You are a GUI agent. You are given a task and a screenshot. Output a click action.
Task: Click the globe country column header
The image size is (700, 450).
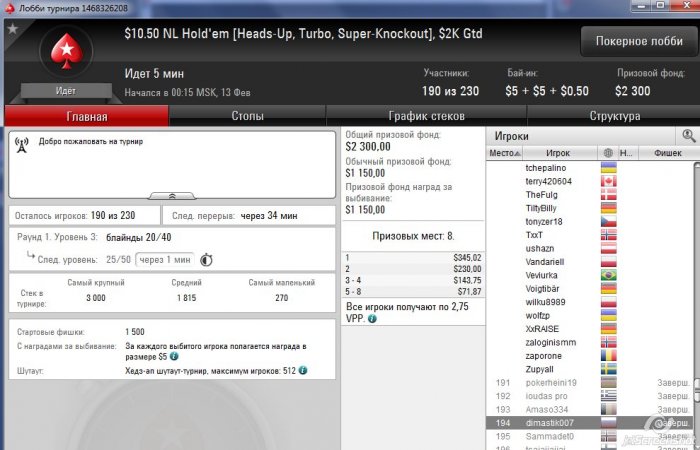608,153
